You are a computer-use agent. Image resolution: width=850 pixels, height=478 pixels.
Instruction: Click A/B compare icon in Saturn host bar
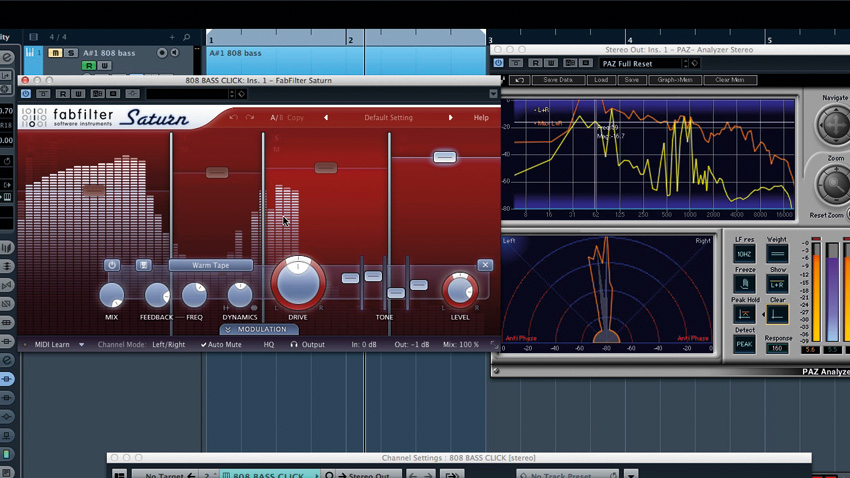(98, 94)
